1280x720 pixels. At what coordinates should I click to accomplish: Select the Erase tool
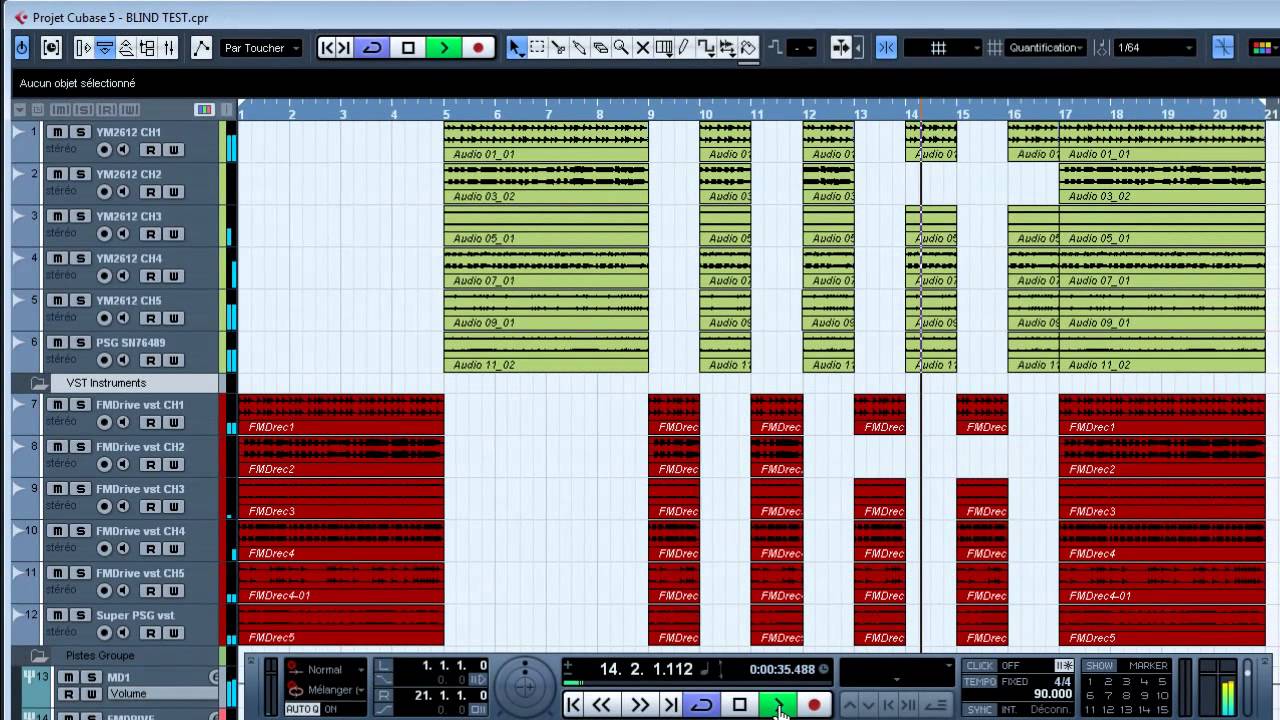[600, 47]
